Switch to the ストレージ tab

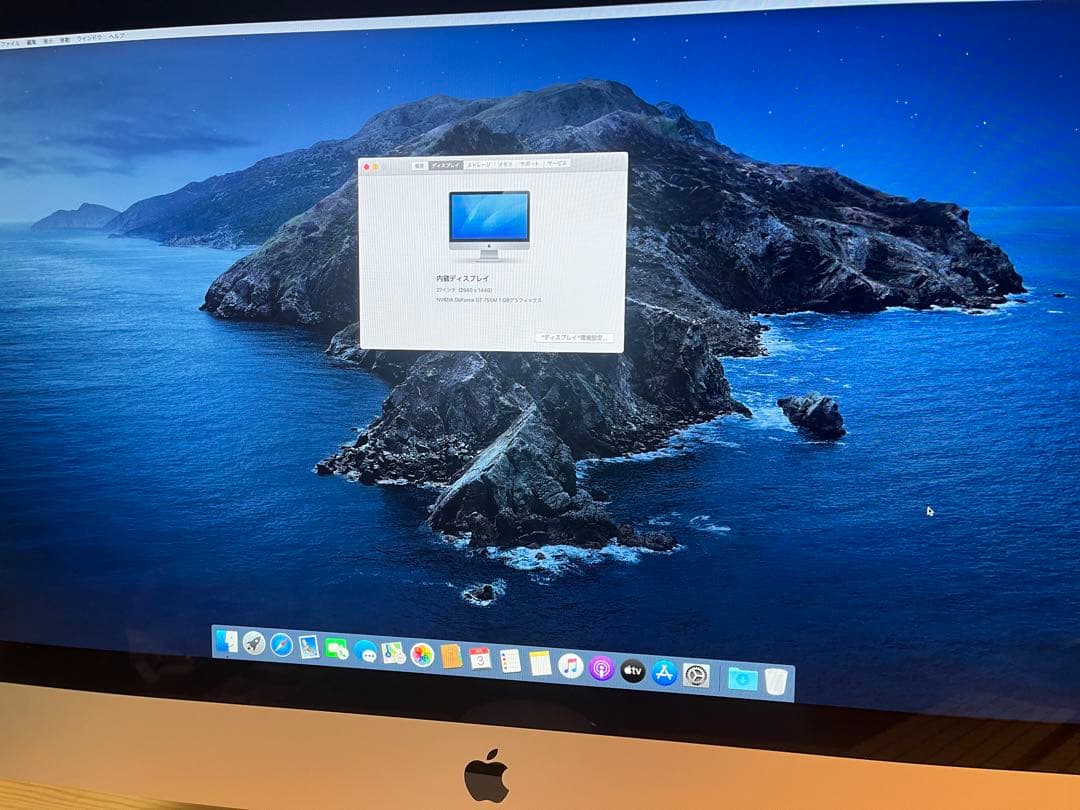click(x=478, y=166)
